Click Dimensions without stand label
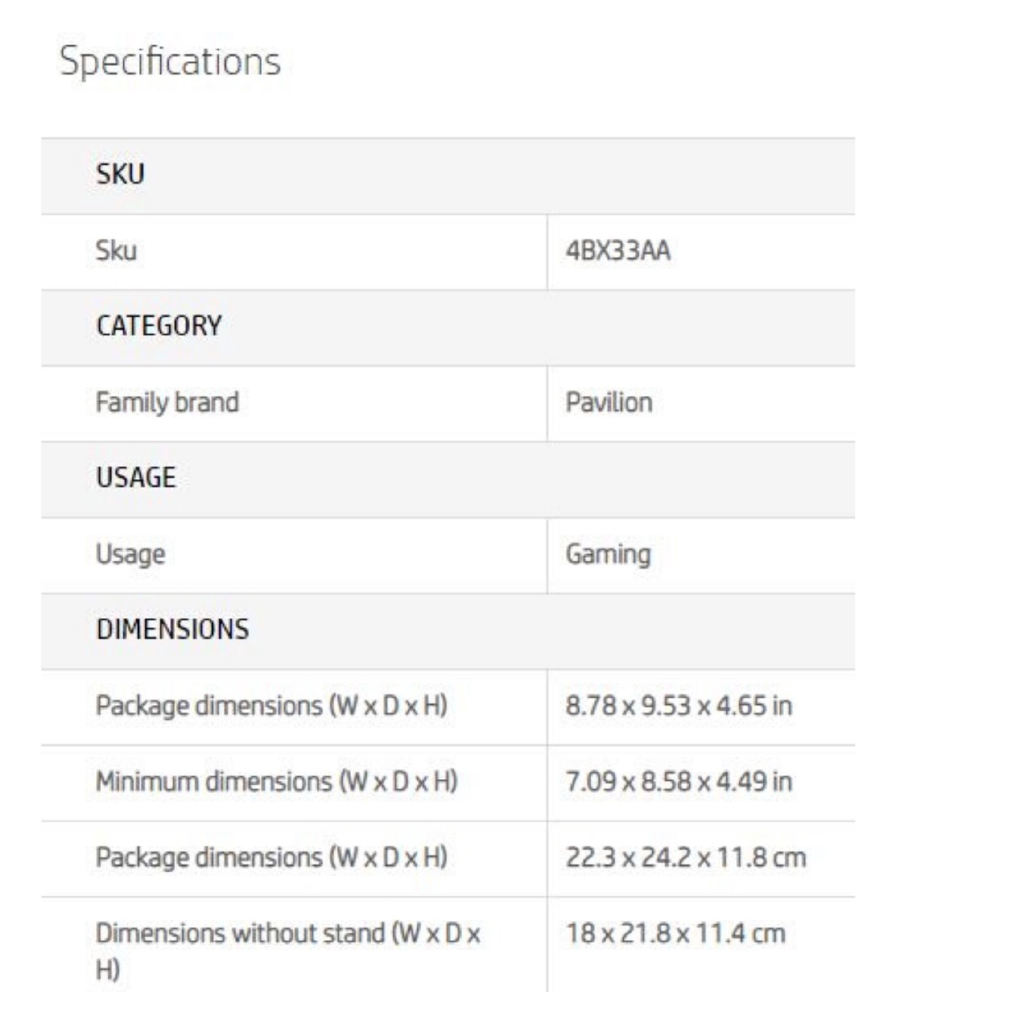 pyautogui.click(x=288, y=951)
